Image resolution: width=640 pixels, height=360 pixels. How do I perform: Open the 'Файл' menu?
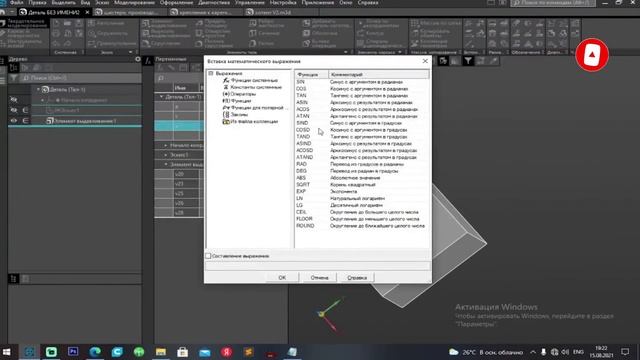[17, 2]
